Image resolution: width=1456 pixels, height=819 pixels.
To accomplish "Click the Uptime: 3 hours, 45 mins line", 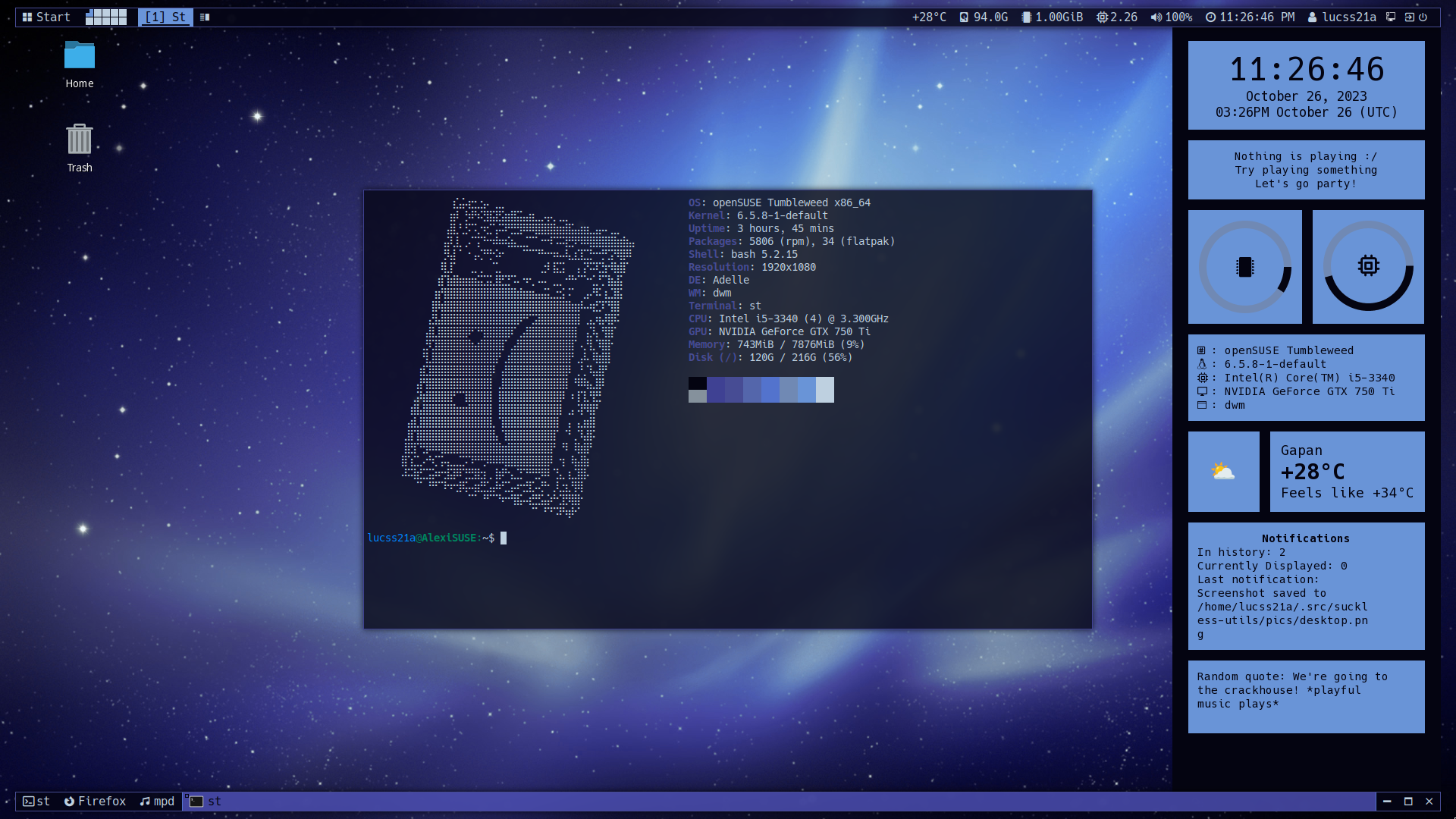I will [x=761, y=228].
